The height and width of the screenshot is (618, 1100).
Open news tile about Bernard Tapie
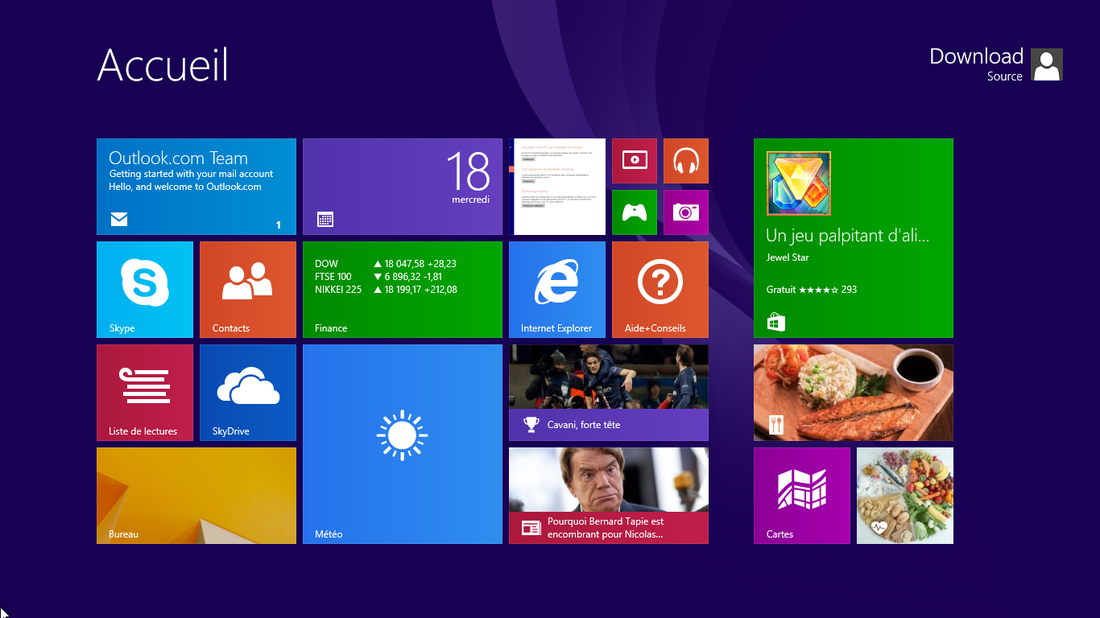pyautogui.click(x=609, y=496)
